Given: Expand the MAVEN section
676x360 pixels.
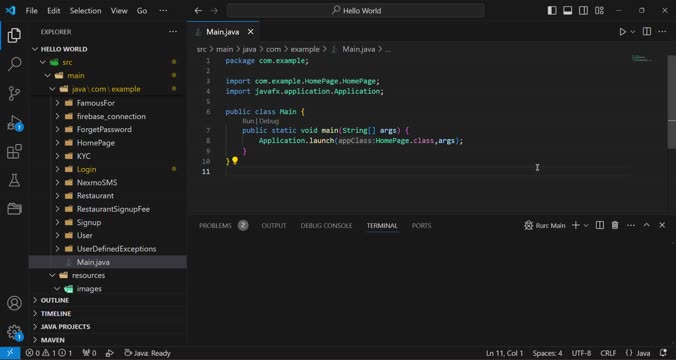Looking at the screenshot, I should tap(108, 340).
